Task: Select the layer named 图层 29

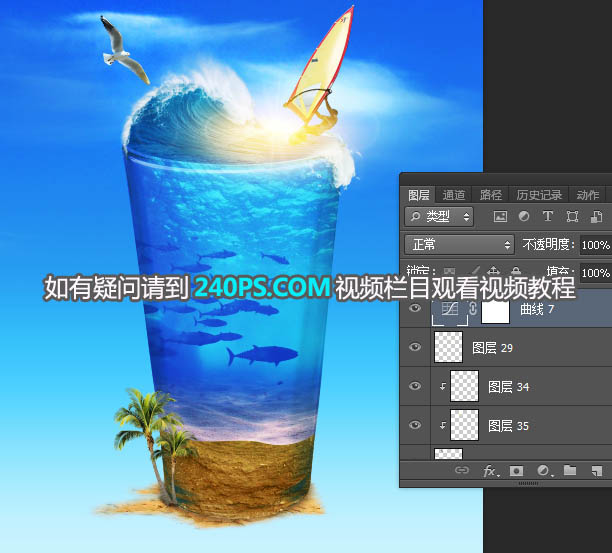Action: 492,348
